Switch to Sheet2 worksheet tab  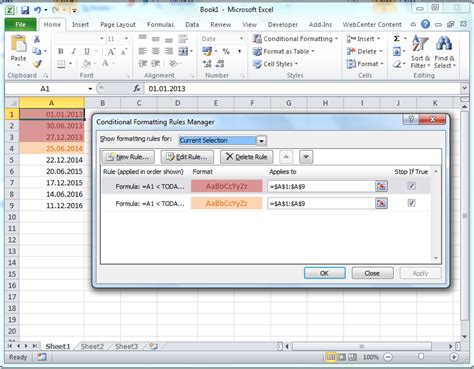coord(92,346)
